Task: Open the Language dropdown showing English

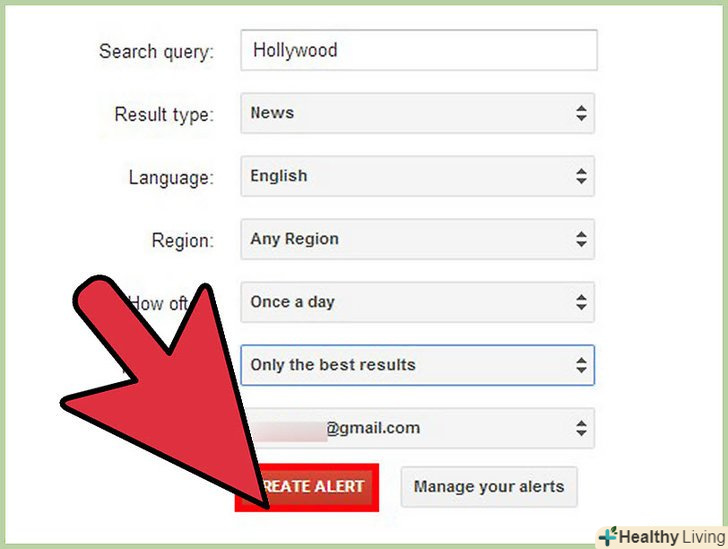Action: pos(417,176)
